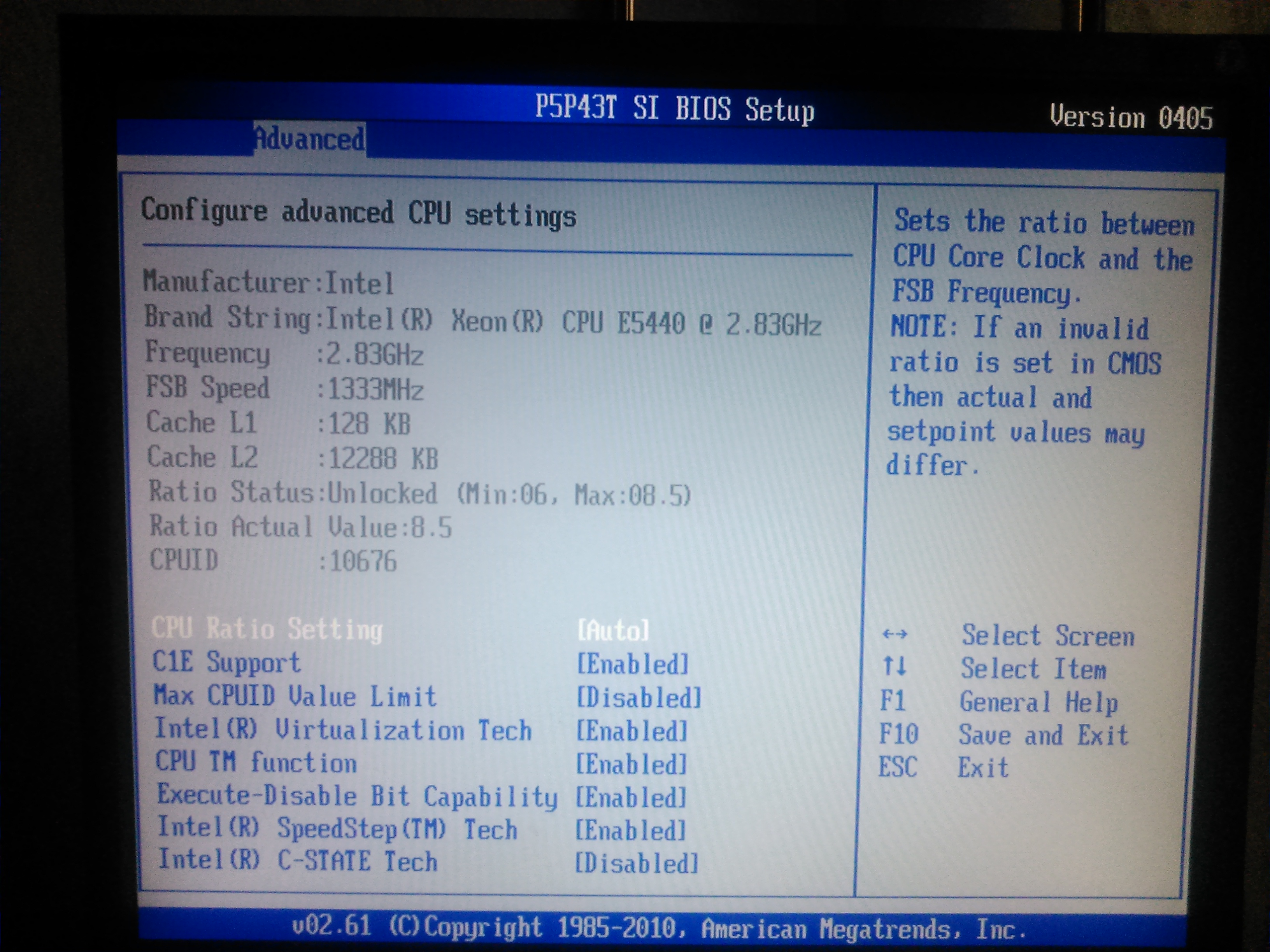
Task: Toggle Max CPUID Value Limit [Disabled]
Action: tap(639, 698)
